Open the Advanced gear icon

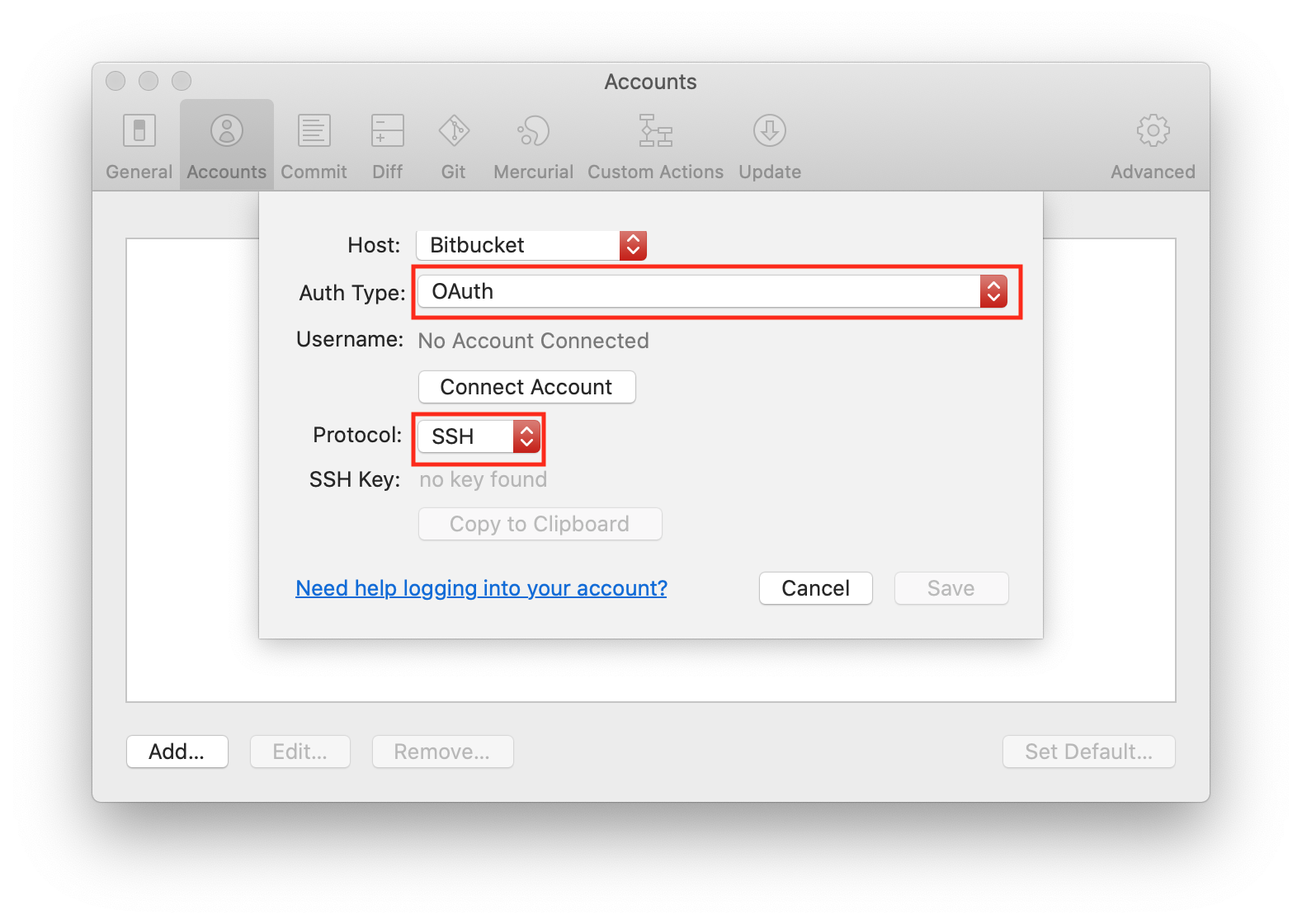[x=1152, y=130]
